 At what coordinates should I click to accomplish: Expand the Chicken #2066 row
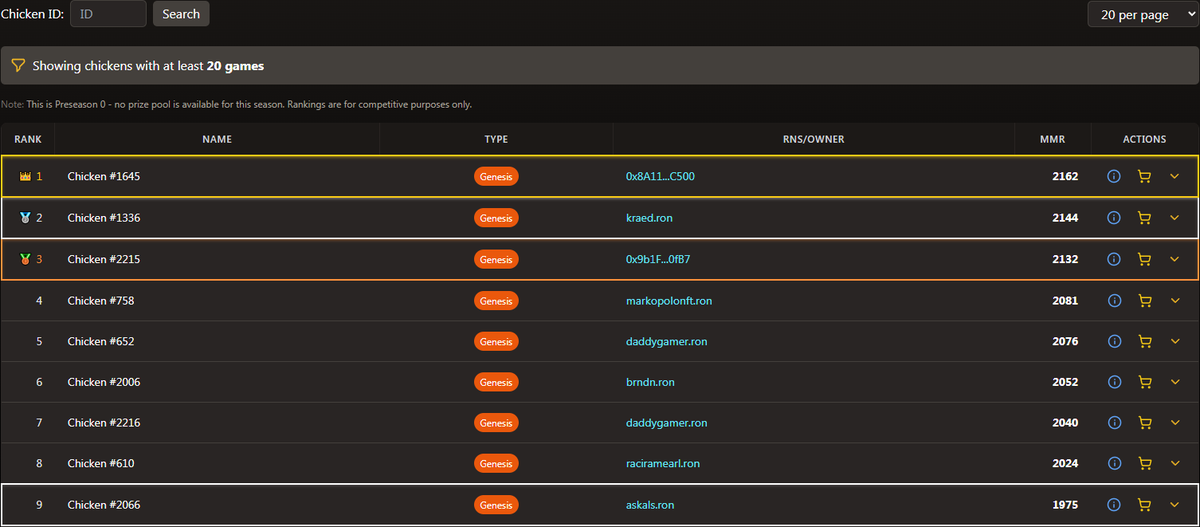click(x=1175, y=505)
